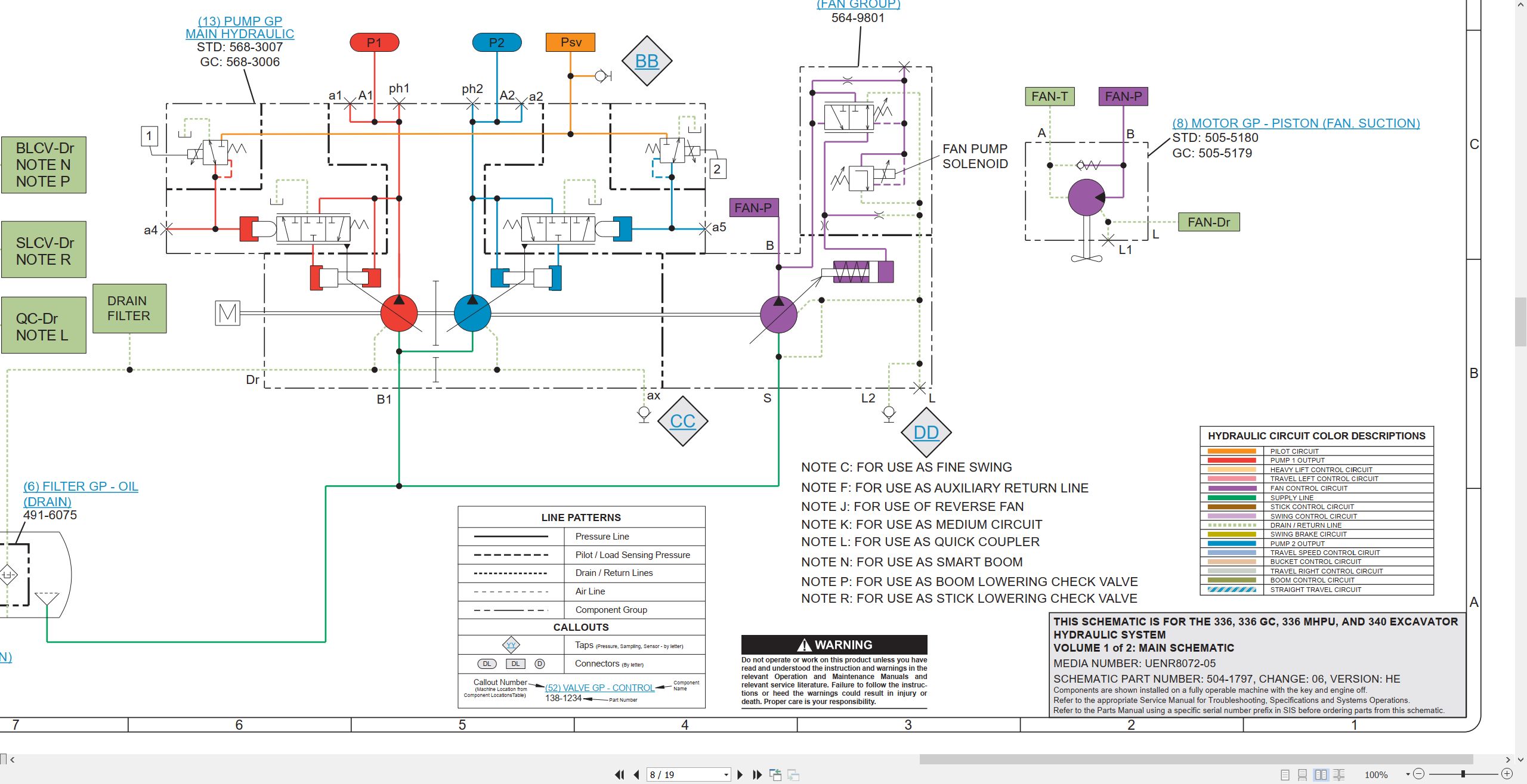
Task: Click the blue pump 2 circle symbol
Action: [x=472, y=313]
